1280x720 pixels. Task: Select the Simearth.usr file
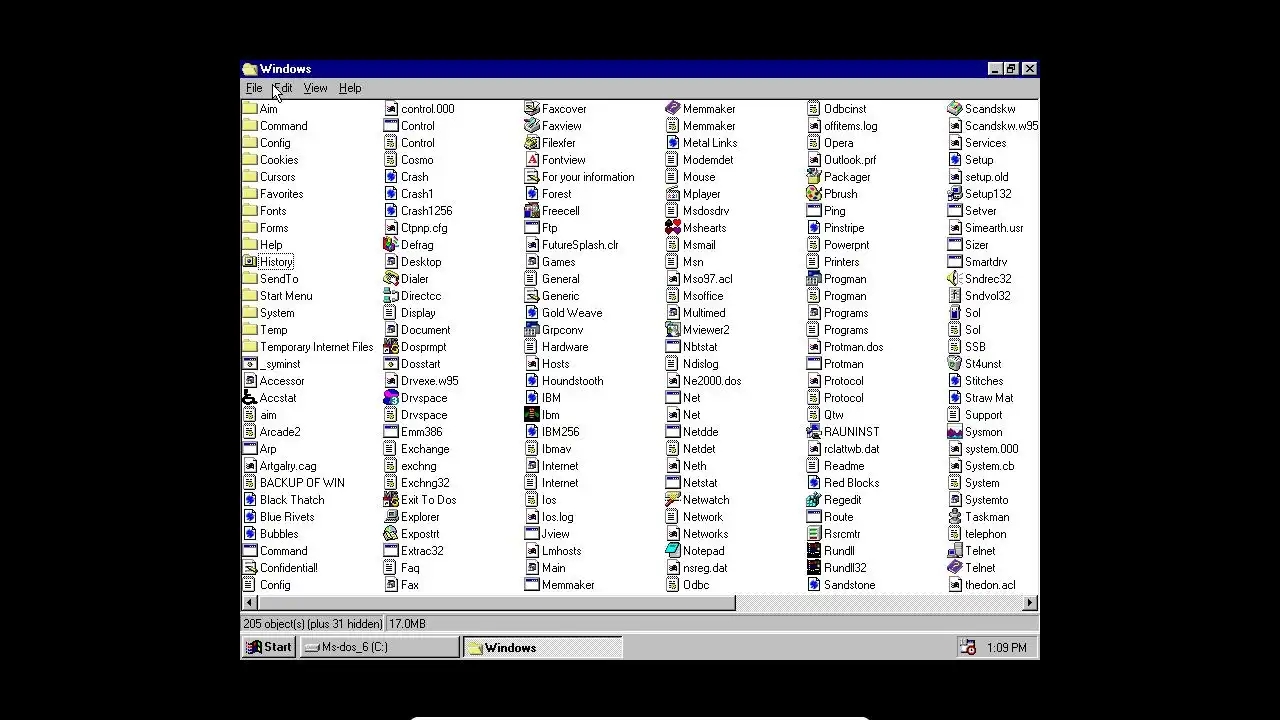[986, 228]
